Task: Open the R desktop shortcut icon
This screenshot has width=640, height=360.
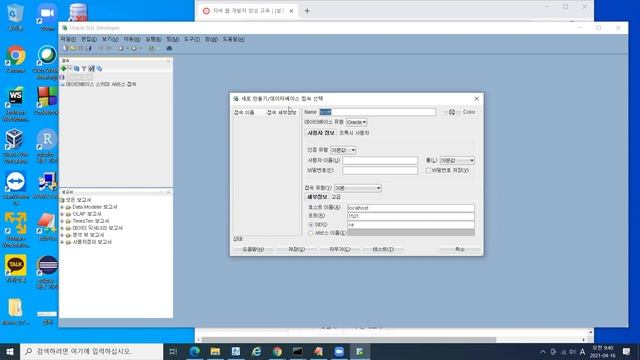Action: tap(47, 146)
